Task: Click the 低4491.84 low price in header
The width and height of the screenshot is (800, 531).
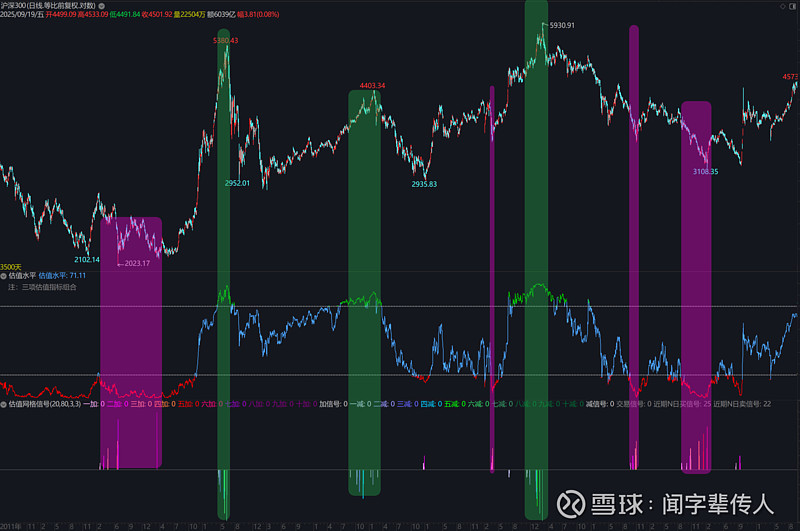Action: (125, 14)
